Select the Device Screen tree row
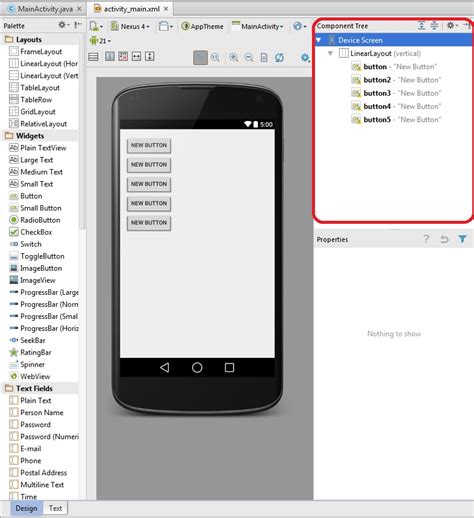 [x=393, y=40]
